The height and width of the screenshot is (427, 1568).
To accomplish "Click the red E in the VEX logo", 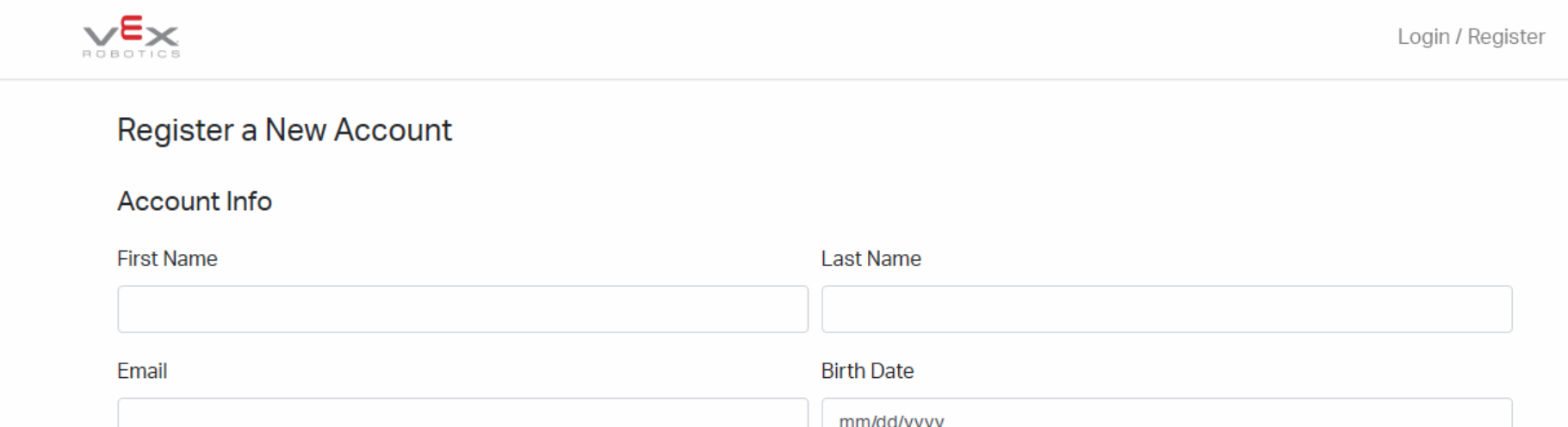I will pos(131,28).
